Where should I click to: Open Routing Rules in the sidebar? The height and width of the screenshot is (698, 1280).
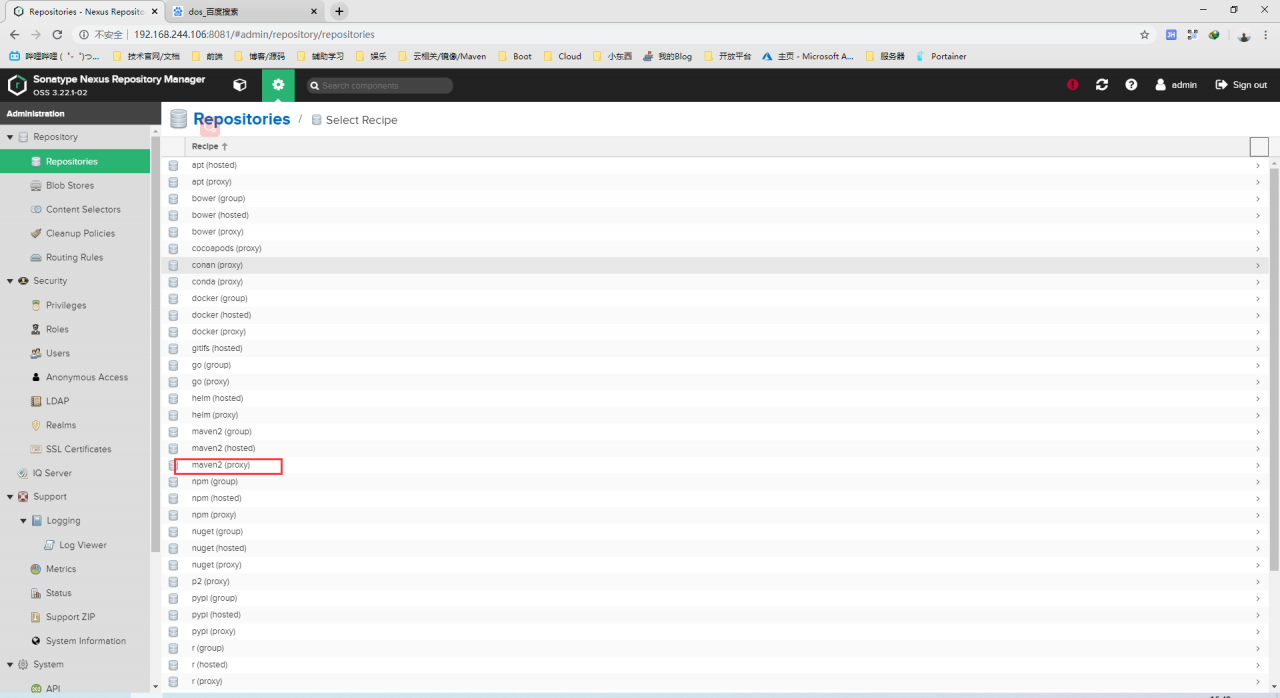coord(75,257)
